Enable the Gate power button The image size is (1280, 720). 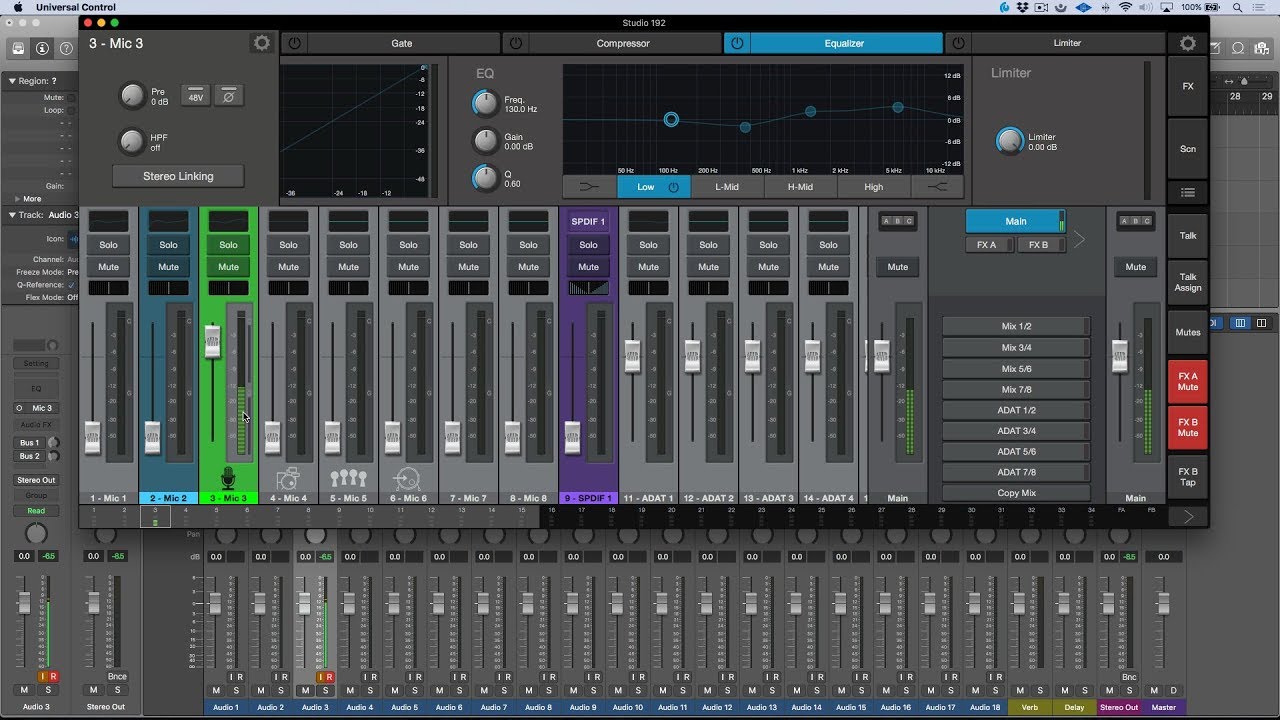[294, 43]
